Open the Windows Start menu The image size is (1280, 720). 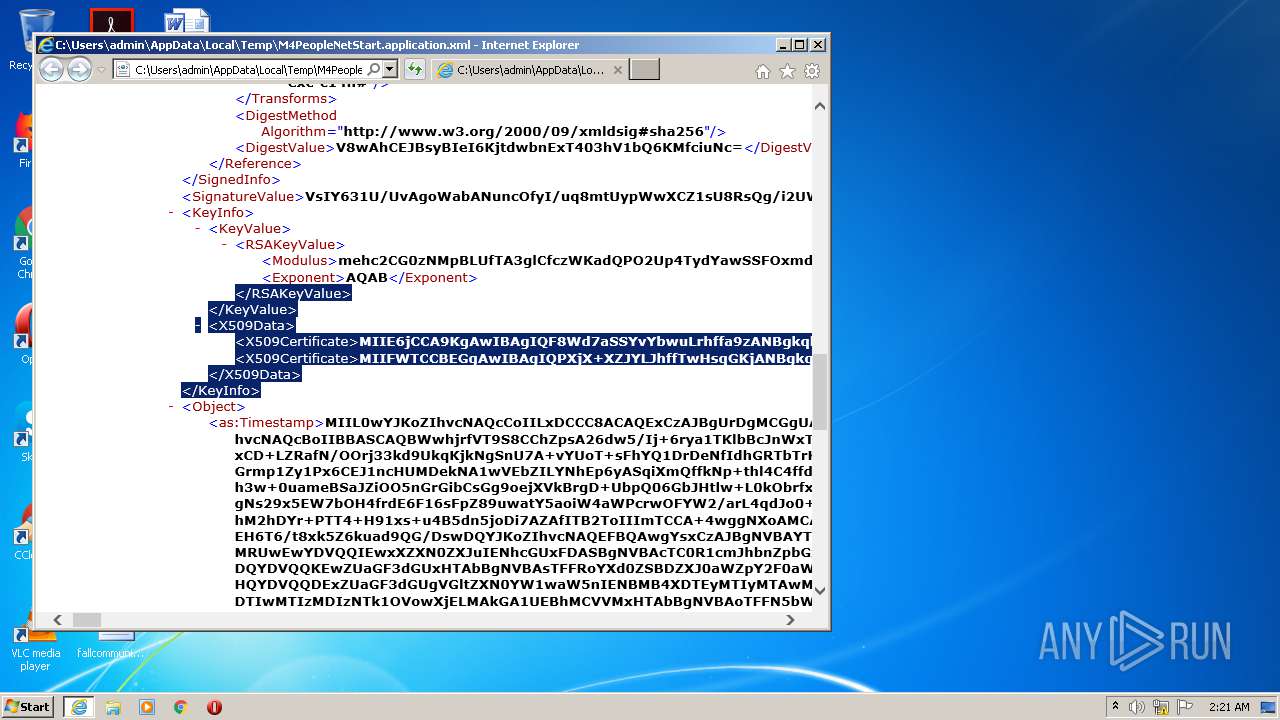pyautogui.click(x=28, y=706)
